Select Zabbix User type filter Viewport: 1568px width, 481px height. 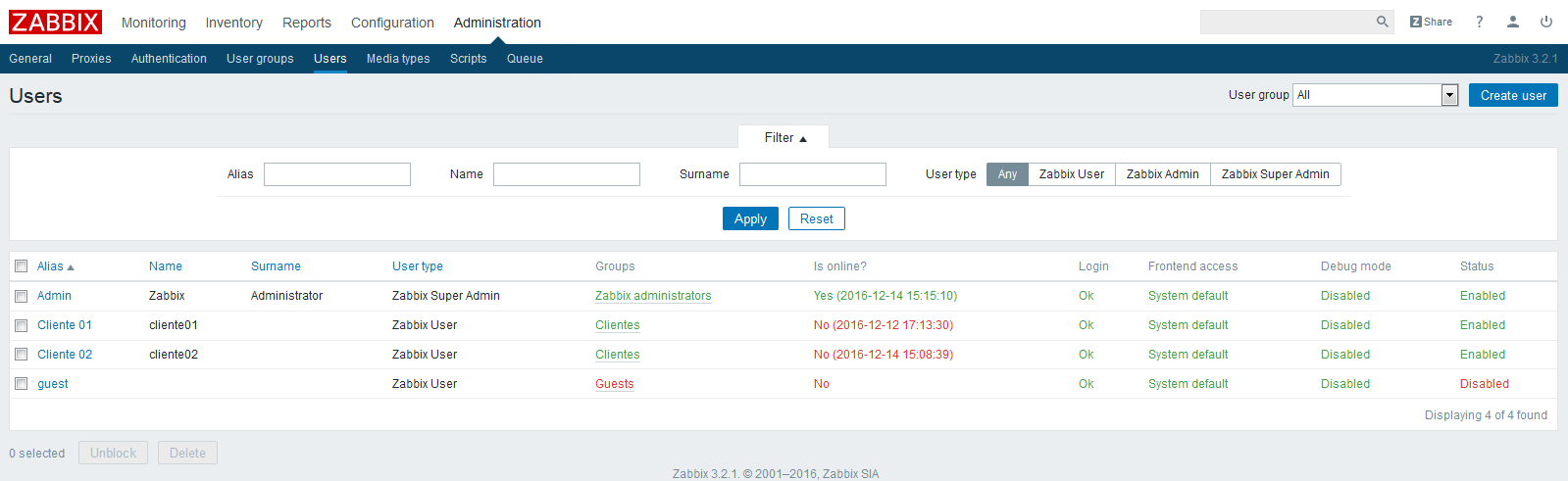1072,174
